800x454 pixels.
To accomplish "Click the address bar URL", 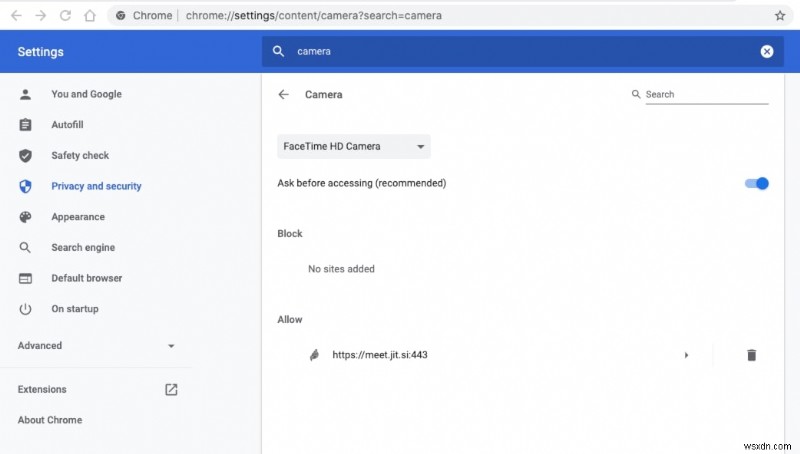I will 313,16.
